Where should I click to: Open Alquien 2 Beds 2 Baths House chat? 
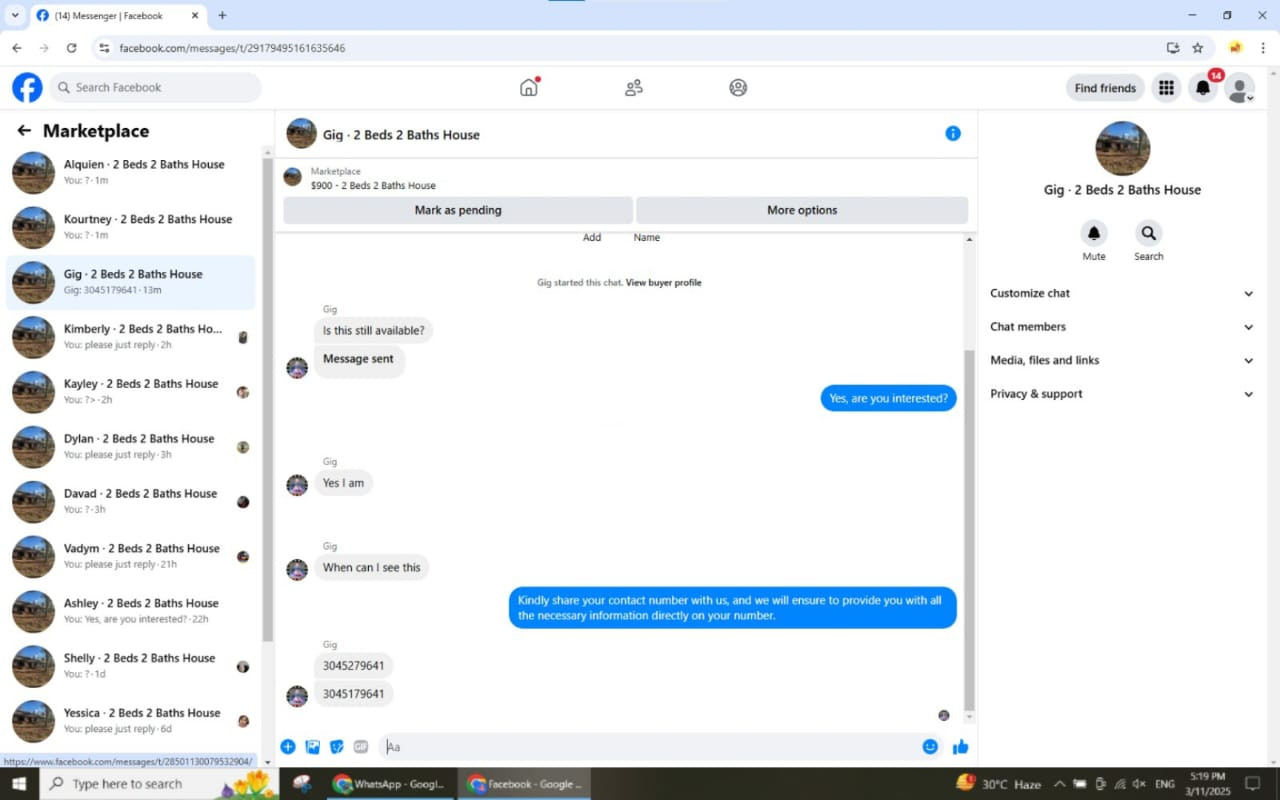pyautogui.click(x=131, y=172)
